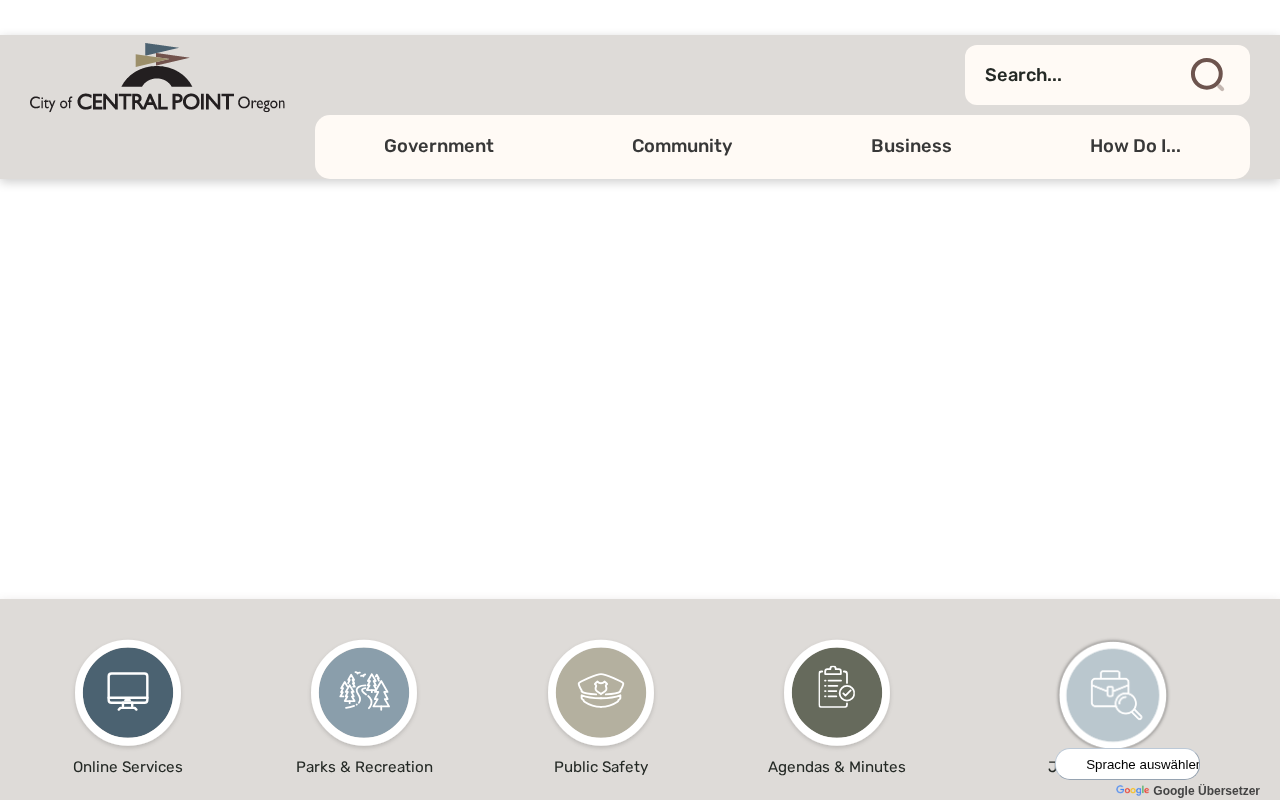Viewport: 1280px width, 800px height.
Task: Open the Community menu
Action: coord(682,146)
